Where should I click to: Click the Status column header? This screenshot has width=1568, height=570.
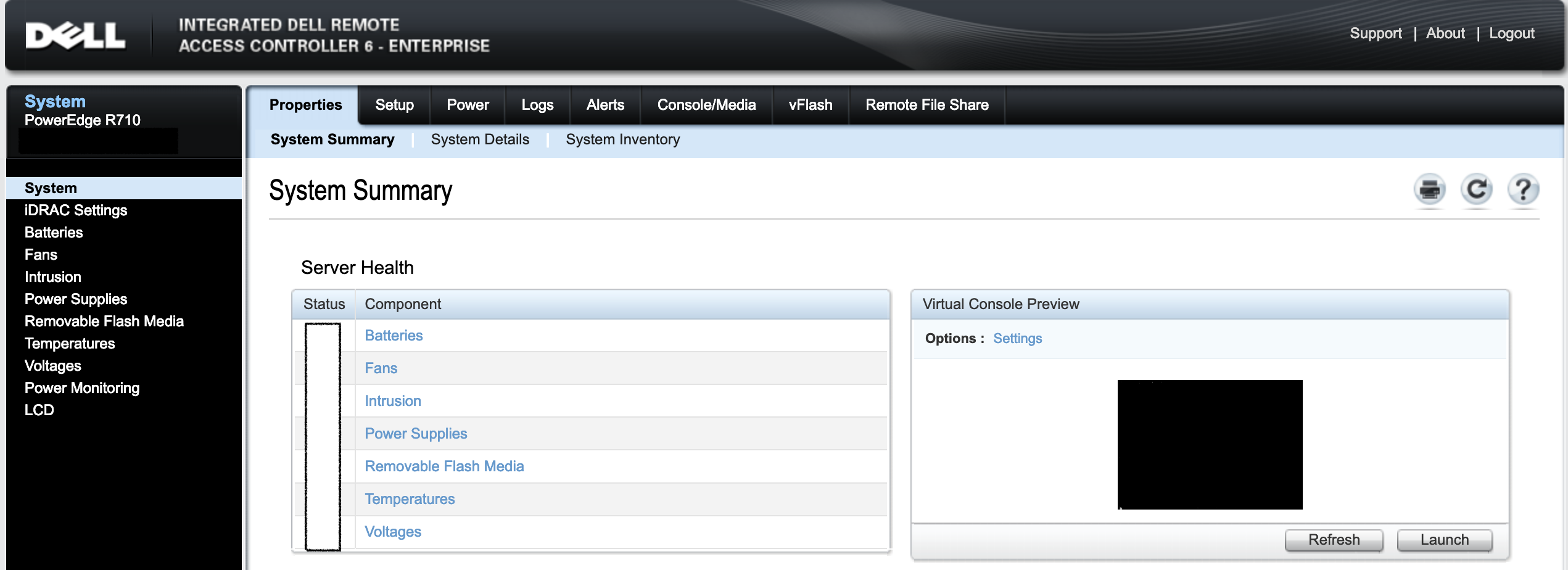click(324, 304)
